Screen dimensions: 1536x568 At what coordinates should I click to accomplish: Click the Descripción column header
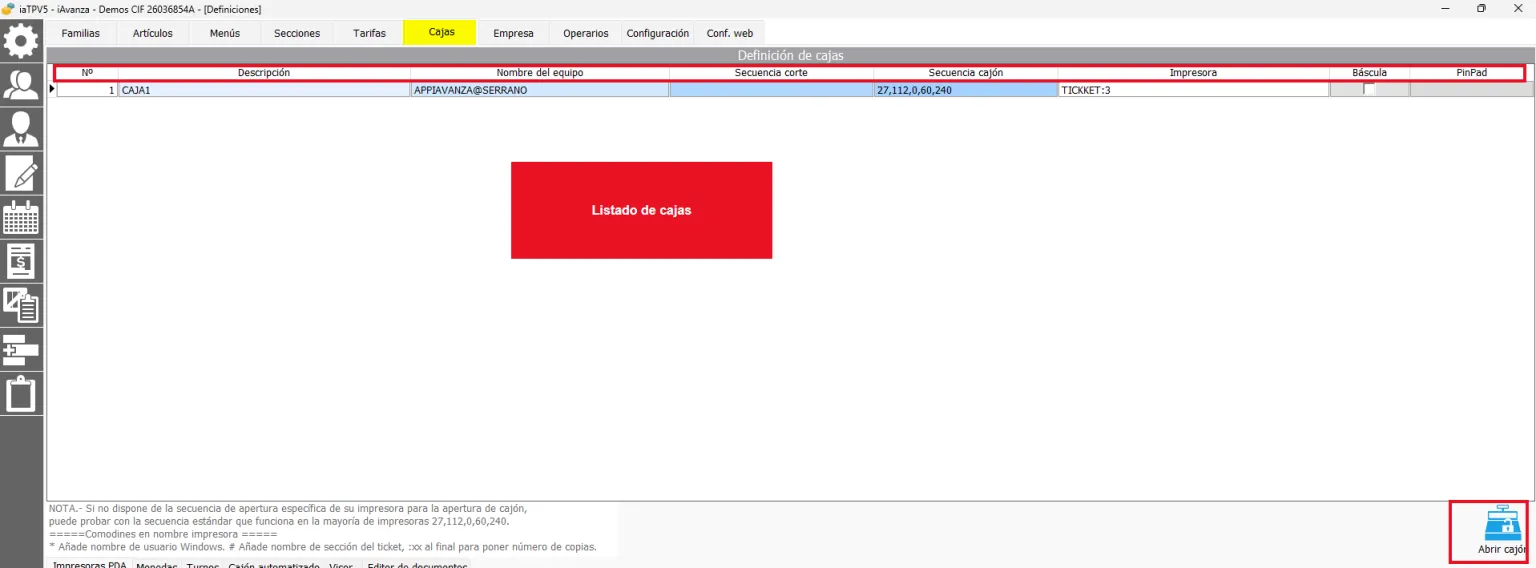coord(264,73)
